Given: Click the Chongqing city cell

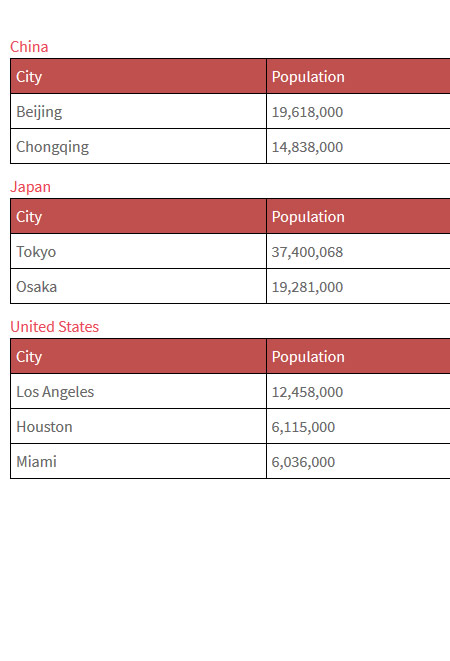Looking at the screenshot, I should [x=138, y=146].
